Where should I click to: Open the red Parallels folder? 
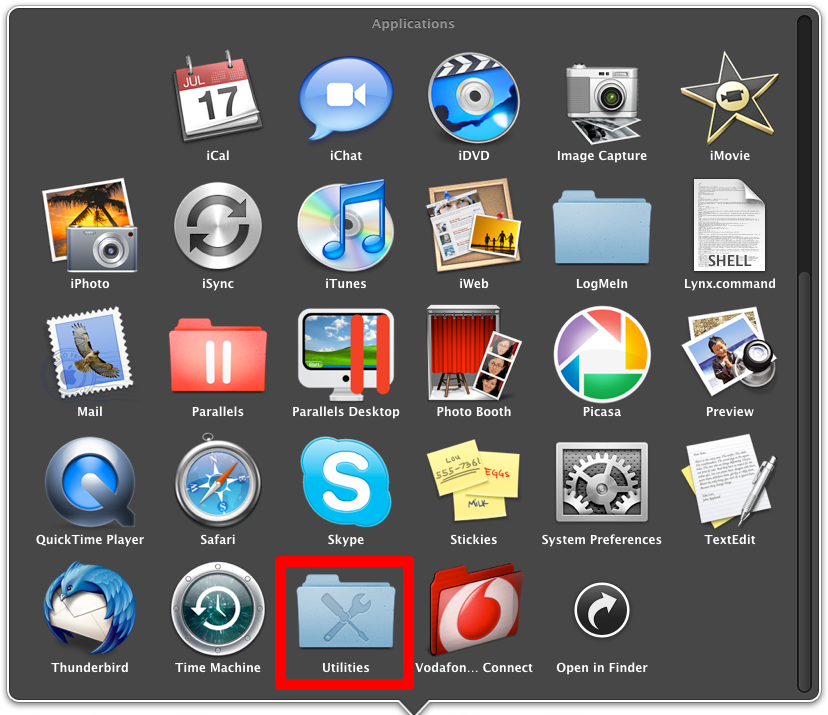click(218, 355)
